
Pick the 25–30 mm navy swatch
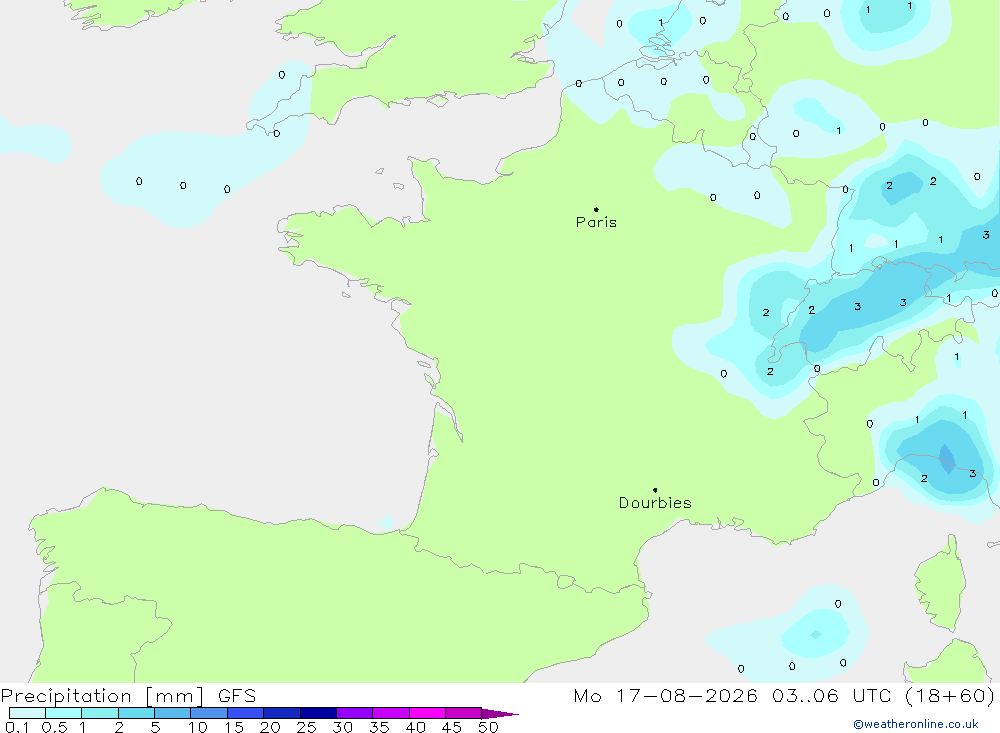[318, 713]
